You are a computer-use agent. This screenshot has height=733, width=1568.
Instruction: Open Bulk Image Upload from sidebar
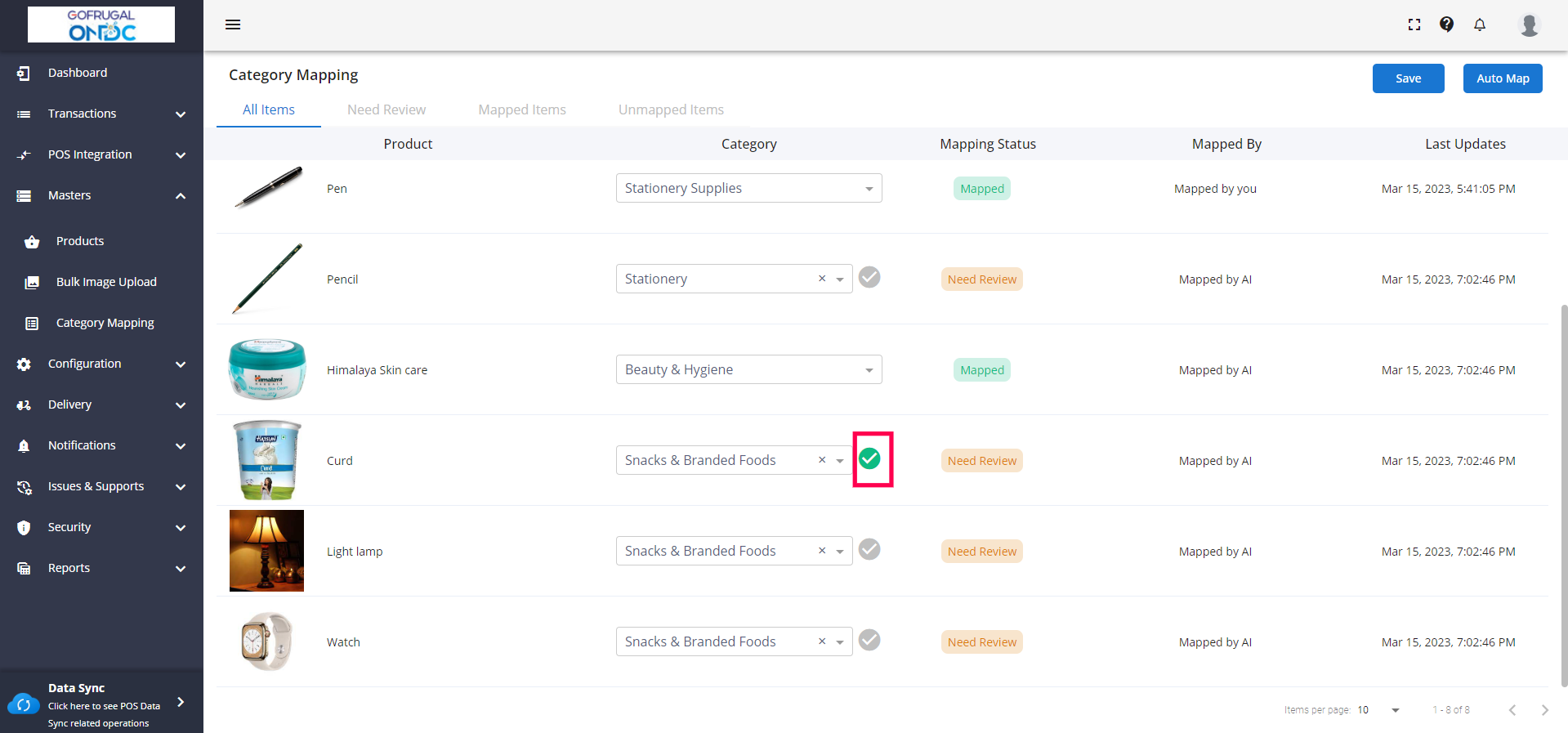tap(106, 282)
